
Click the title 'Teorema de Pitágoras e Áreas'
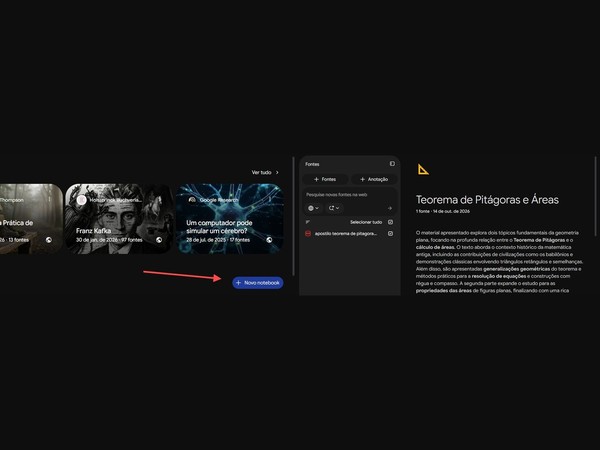[487, 200]
